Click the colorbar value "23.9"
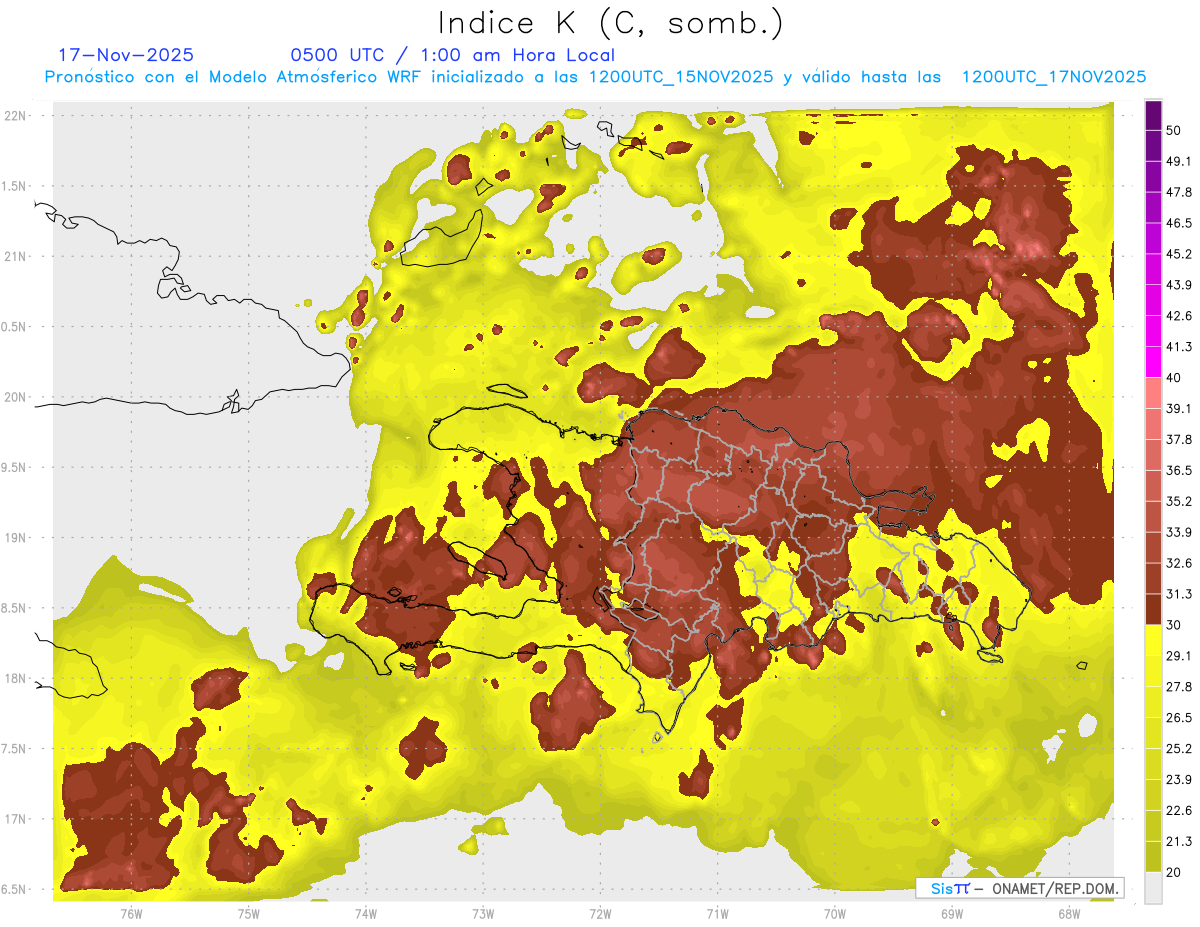The height and width of the screenshot is (927, 1200). (1179, 780)
